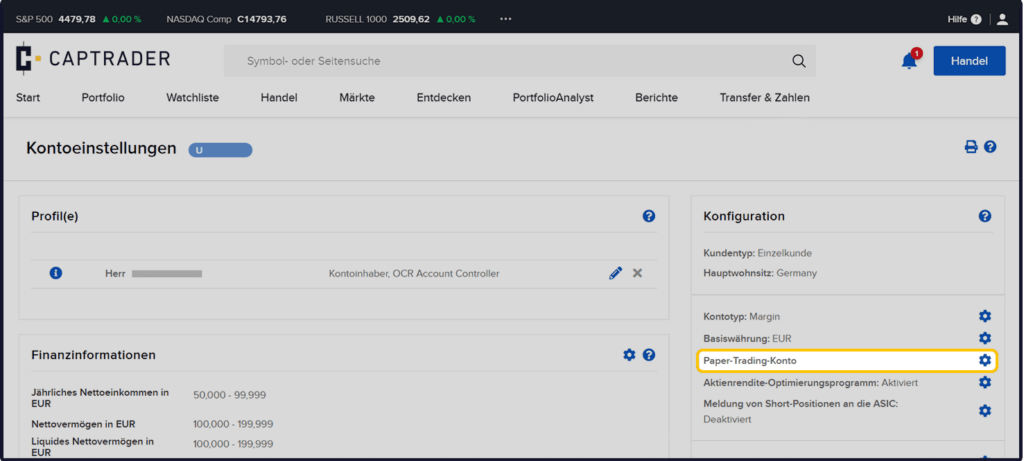Open Finanzinformationen settings gear
This screenshot has height=461, width=1024.
(x=629, y=355)
